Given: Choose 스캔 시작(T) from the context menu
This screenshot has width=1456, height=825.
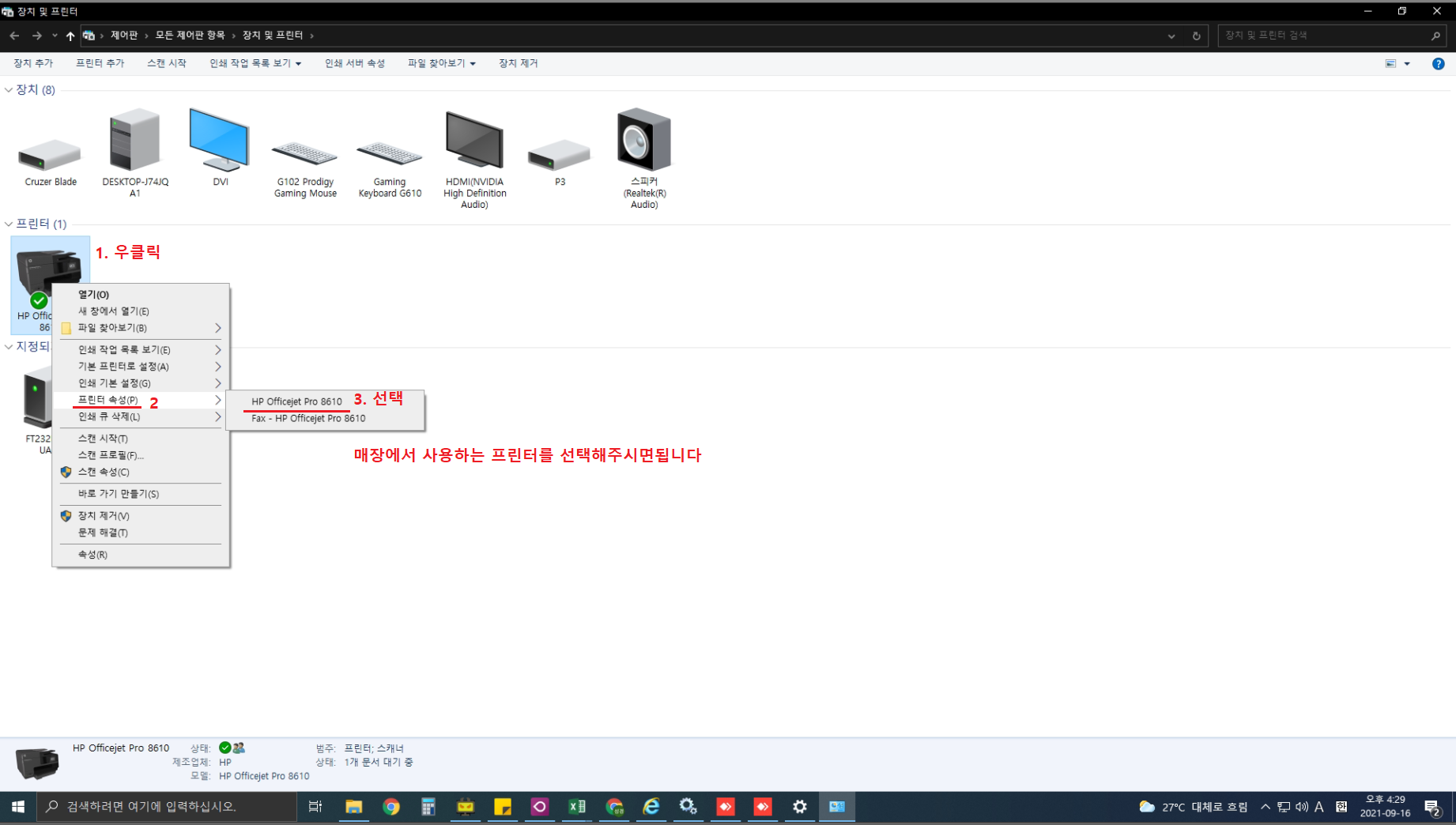Looking at the screenshot, I should coord(141,439).
